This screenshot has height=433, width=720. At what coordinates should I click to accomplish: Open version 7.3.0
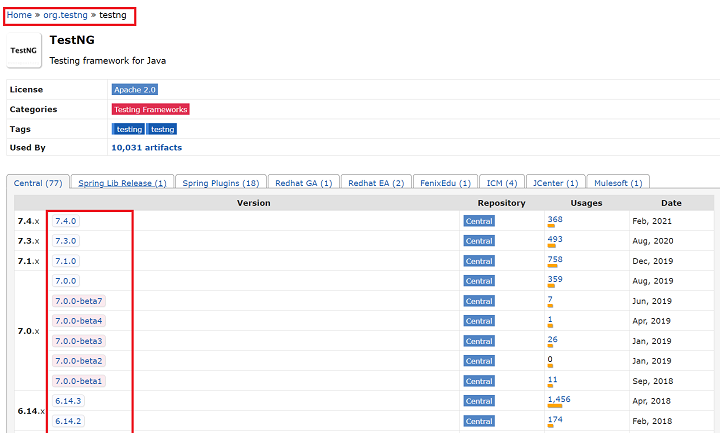pyautogui.click(x=66, y=241)
